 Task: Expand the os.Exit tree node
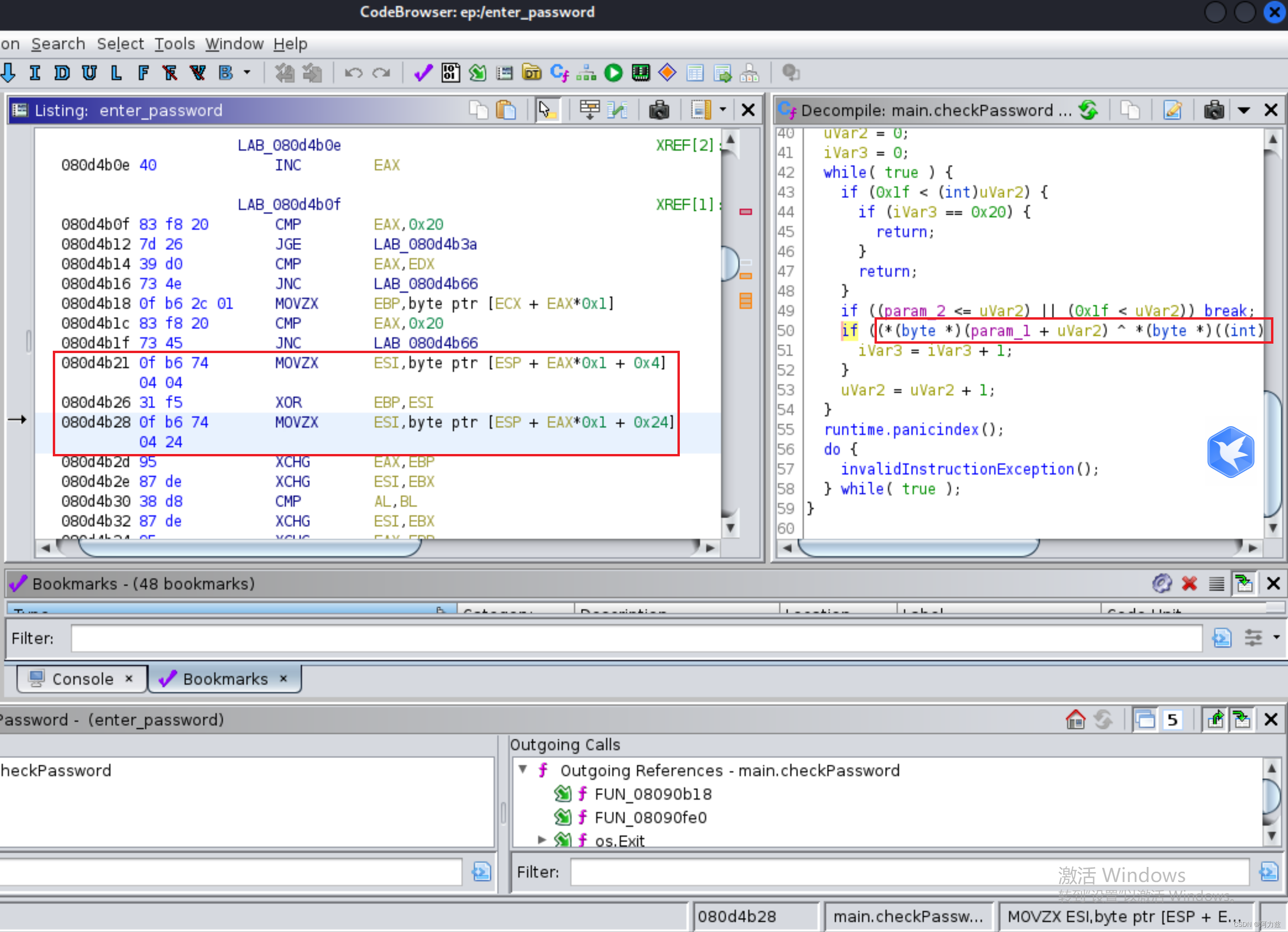coord(541,839)
